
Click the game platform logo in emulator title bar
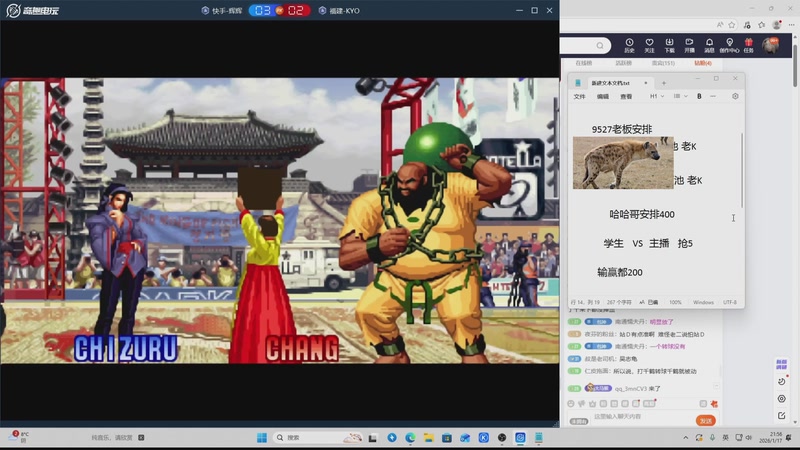point(33,10)
